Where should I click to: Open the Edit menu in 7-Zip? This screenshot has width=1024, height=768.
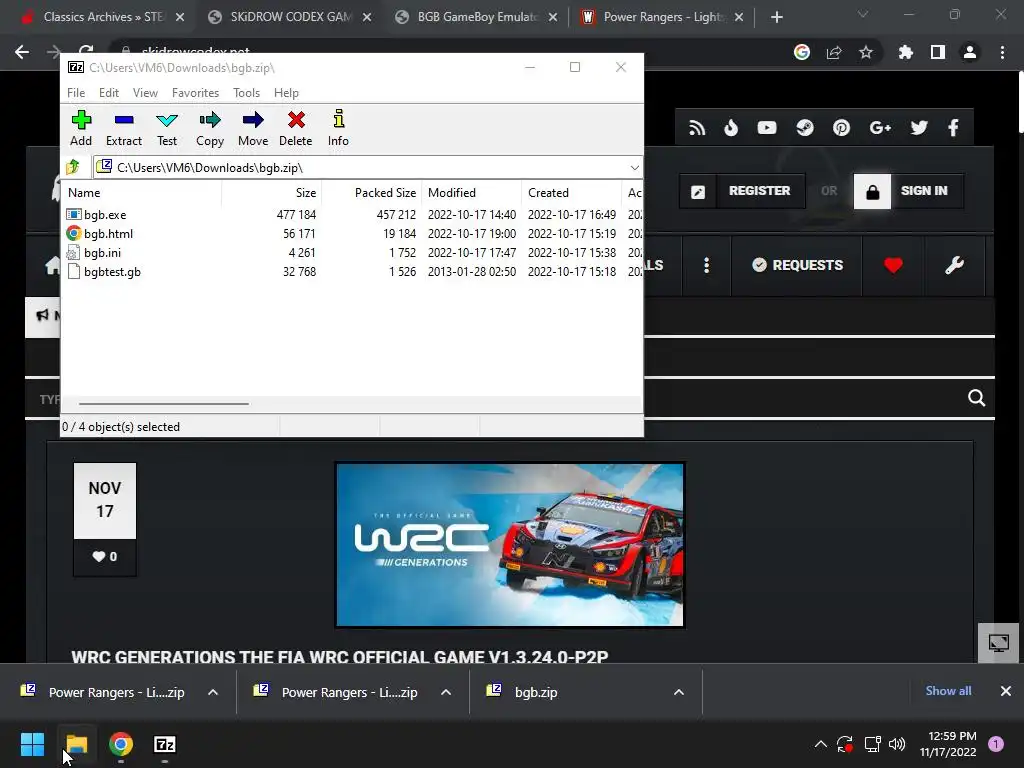click(x=108, y=93)
